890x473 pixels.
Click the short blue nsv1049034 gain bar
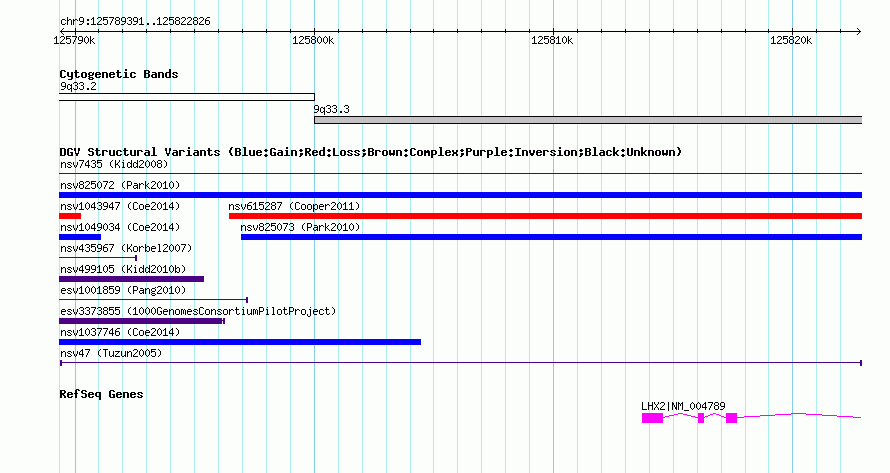click(80, 237)
